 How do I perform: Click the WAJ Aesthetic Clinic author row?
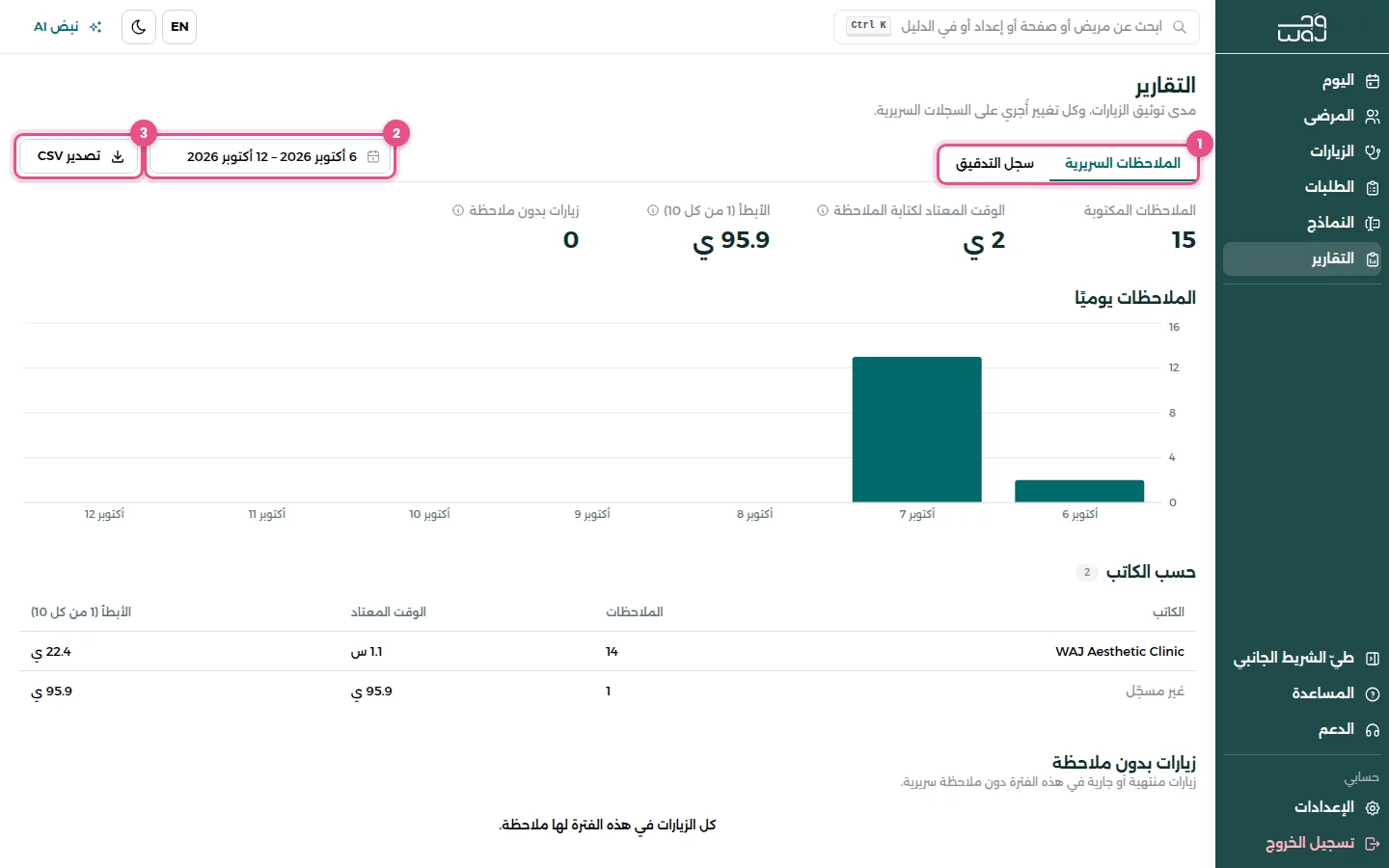[x=608, y=652]
